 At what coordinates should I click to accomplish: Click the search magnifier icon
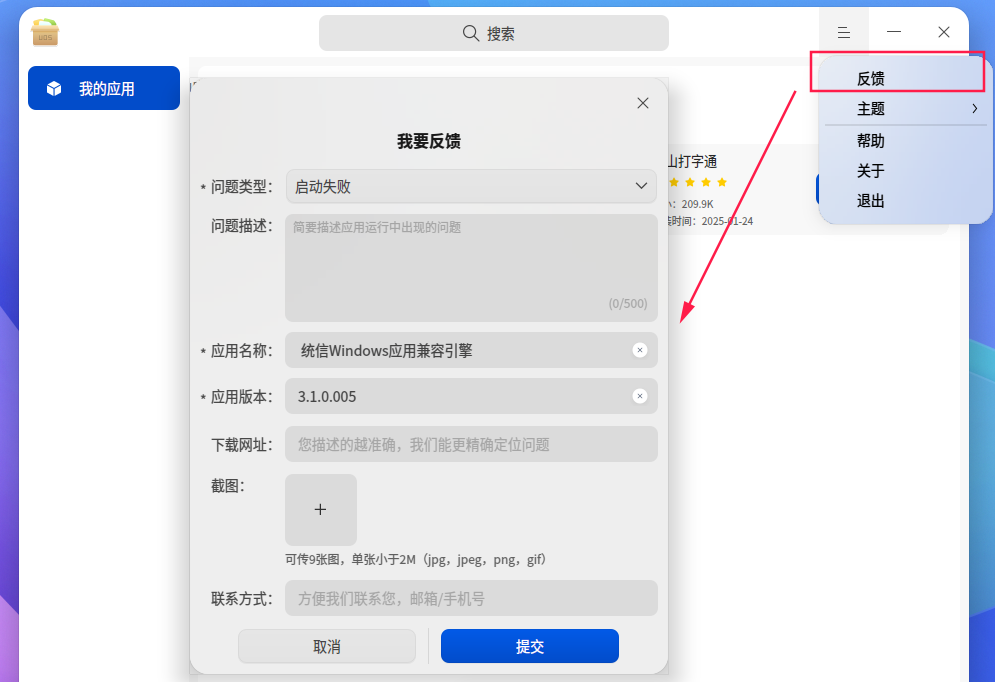click(470, 33)
